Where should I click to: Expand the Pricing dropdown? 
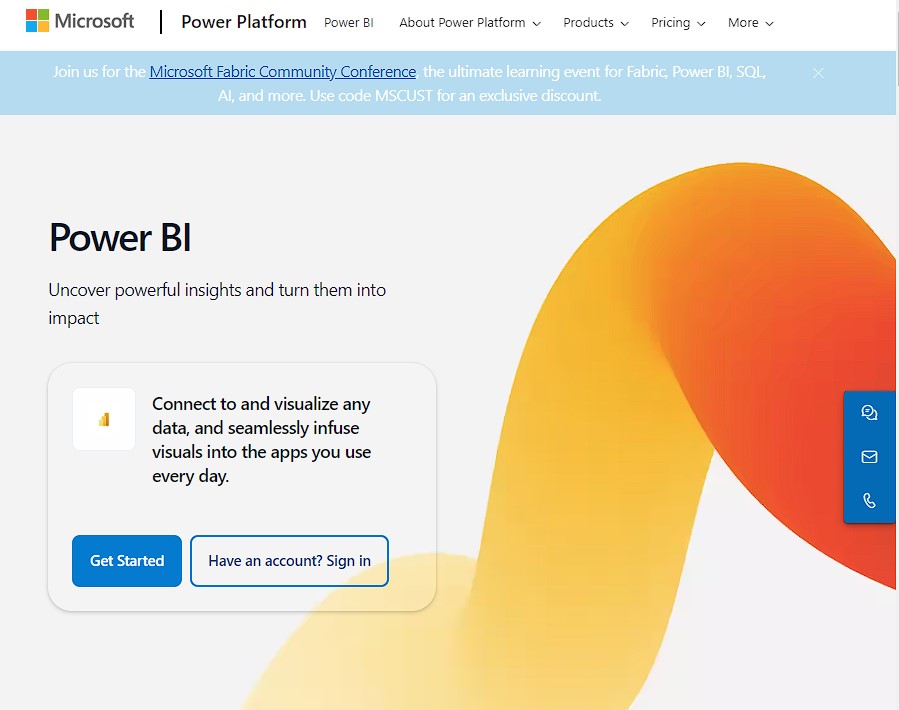677,23
